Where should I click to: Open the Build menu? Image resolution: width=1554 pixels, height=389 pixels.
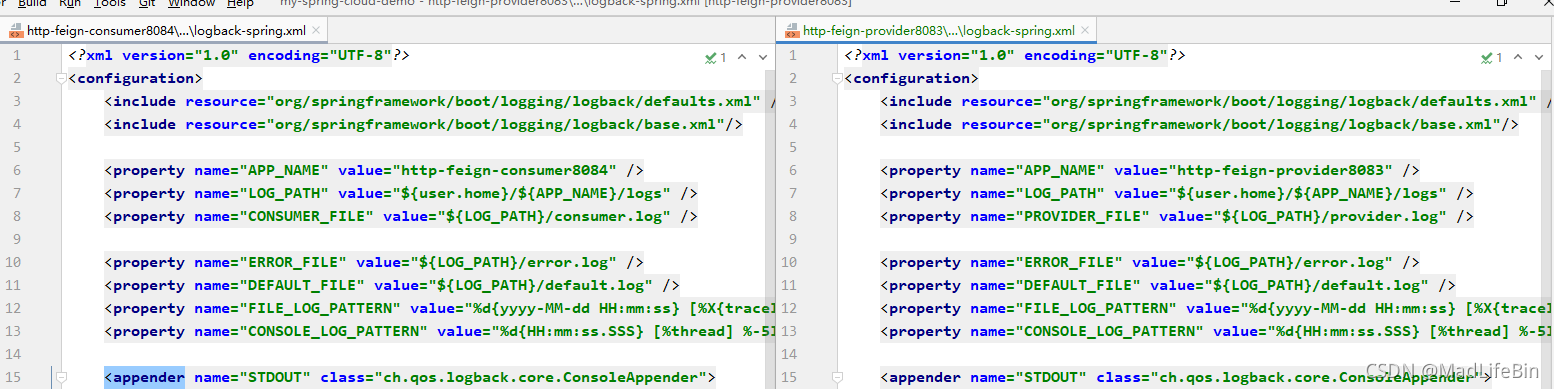pos(33,3)
